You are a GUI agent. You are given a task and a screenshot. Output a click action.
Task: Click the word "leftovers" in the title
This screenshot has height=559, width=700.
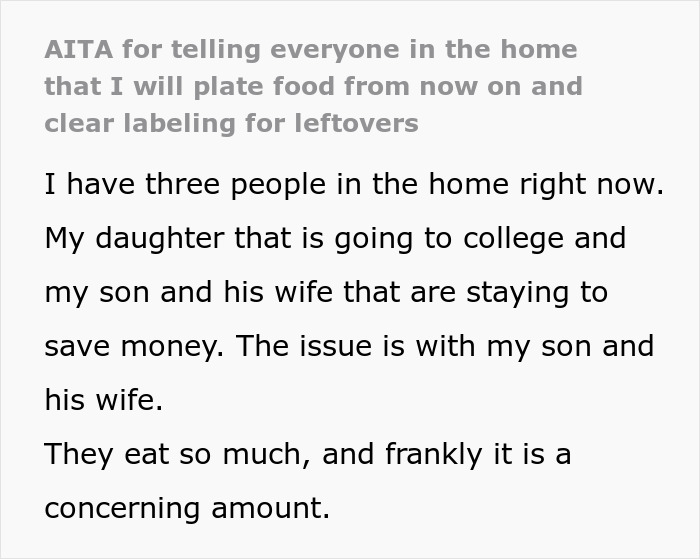click(355, 123)
